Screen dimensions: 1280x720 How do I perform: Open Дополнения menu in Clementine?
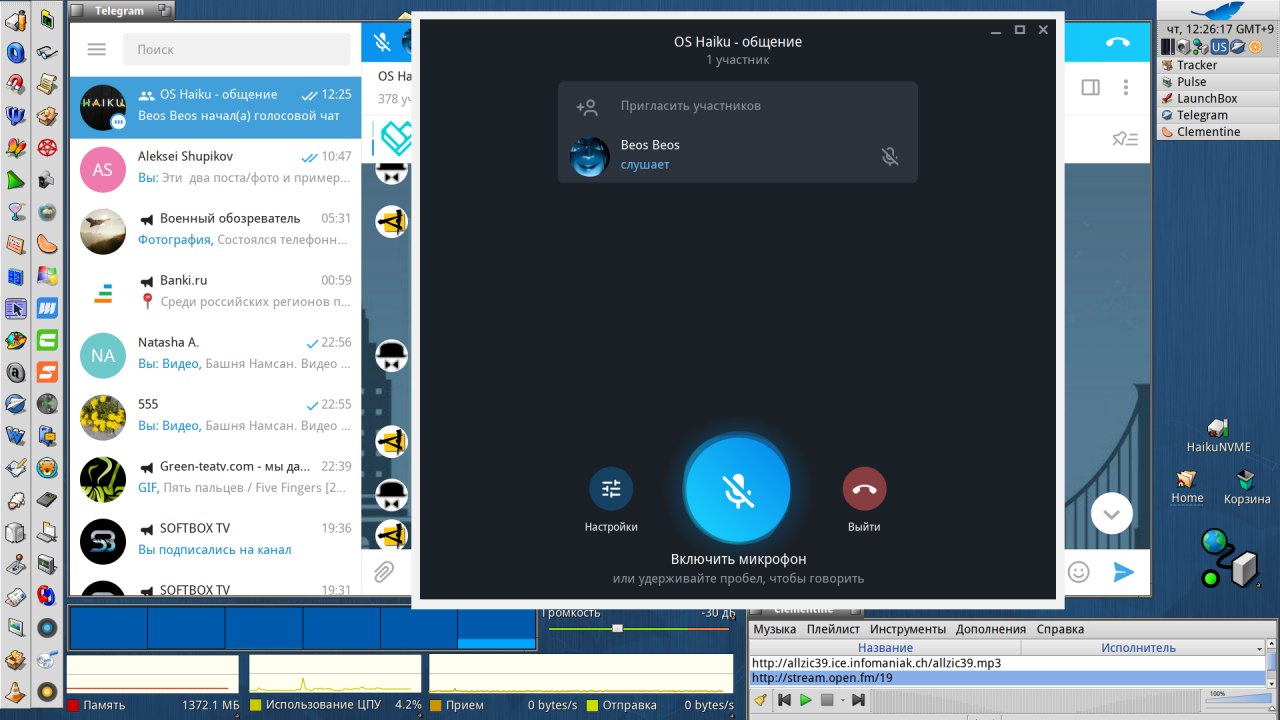991,629
